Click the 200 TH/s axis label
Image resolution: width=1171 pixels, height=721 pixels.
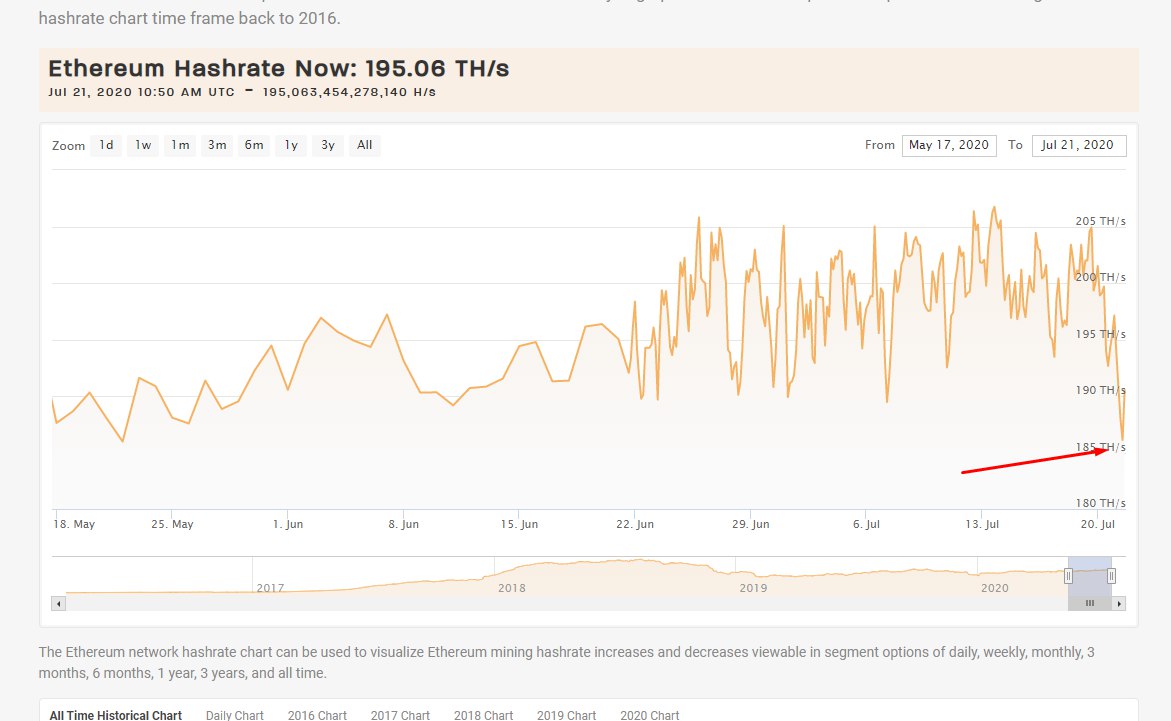[x=1100, y=277]
